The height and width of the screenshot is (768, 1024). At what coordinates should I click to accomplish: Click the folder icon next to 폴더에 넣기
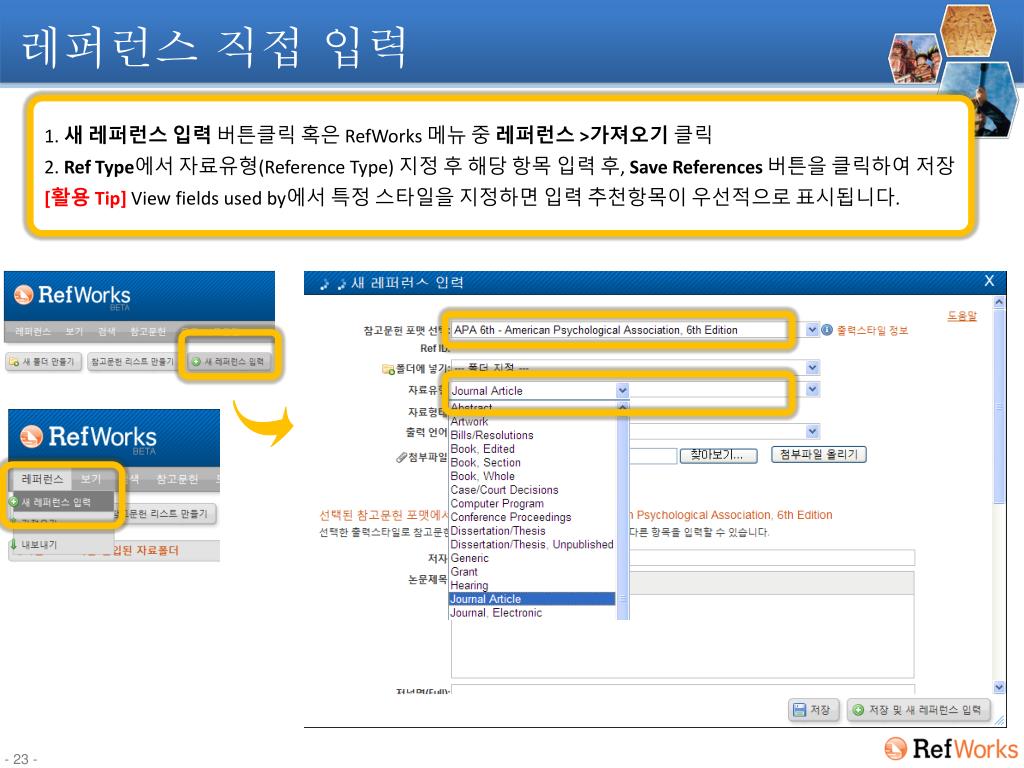click(388, 370)
